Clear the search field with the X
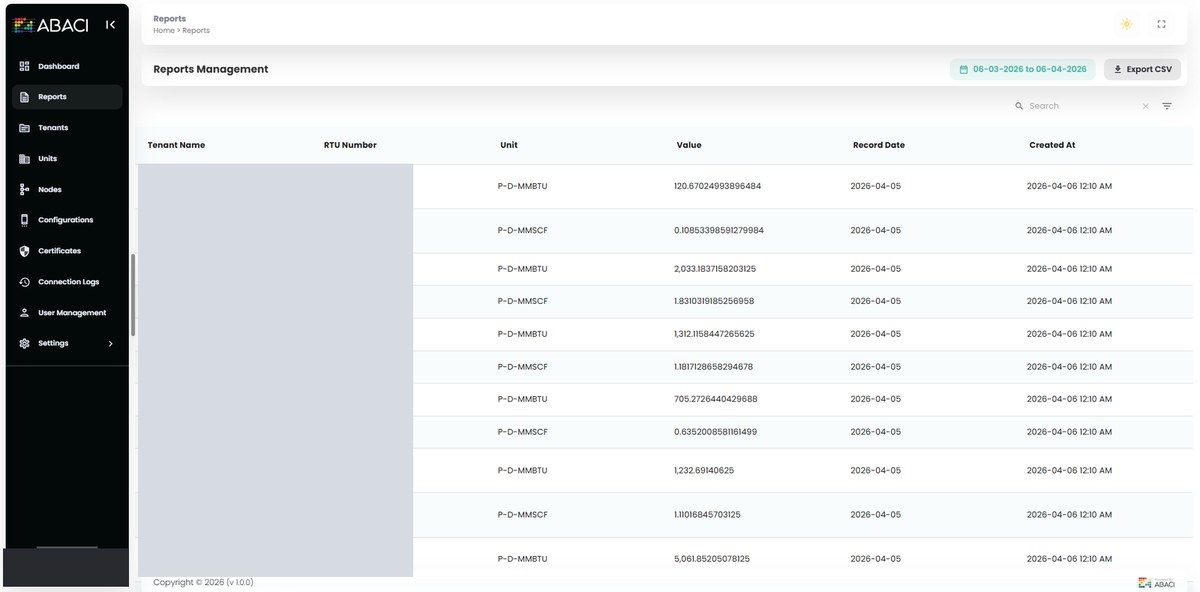 click(x=1145, y=106)
